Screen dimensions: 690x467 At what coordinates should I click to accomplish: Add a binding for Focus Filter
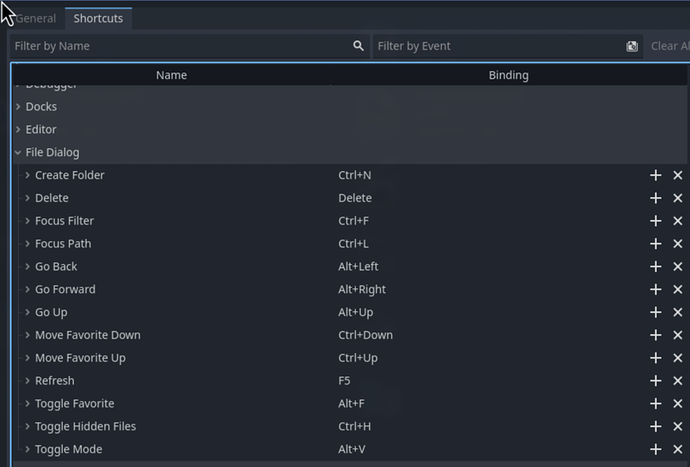[x=656, y=221]
